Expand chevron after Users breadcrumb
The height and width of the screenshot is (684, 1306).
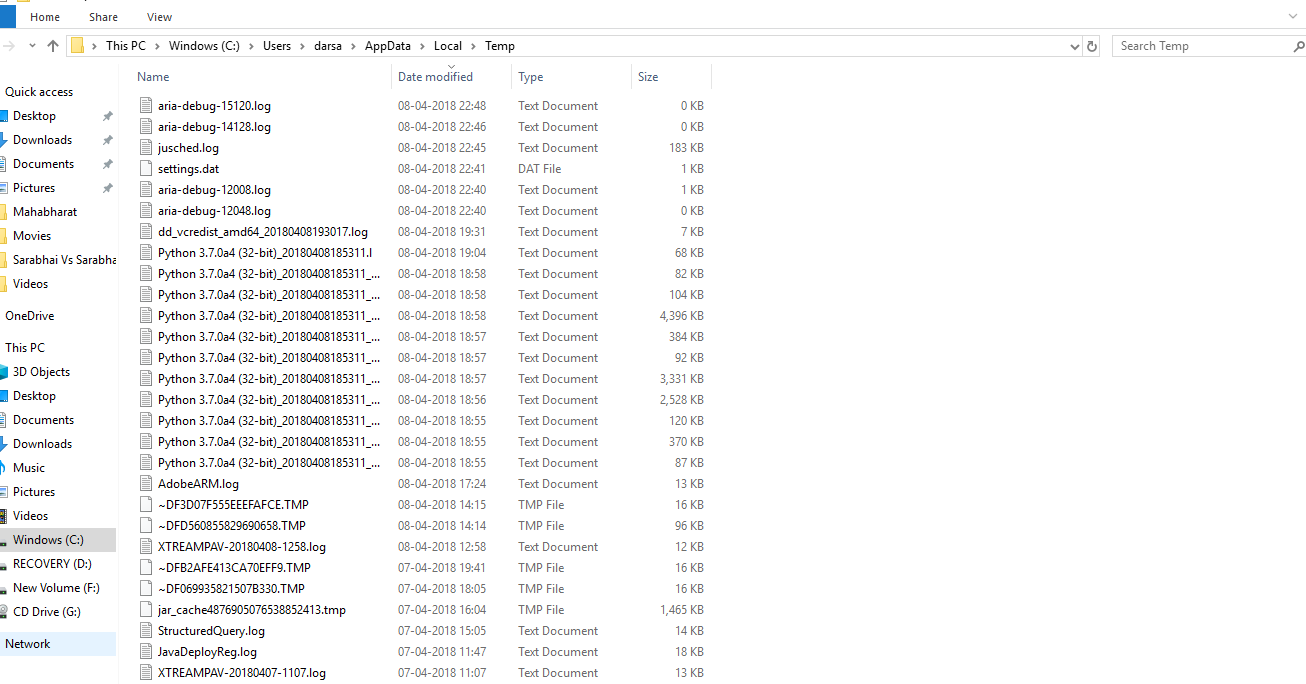pyautogui.click(x=302, y=46)
